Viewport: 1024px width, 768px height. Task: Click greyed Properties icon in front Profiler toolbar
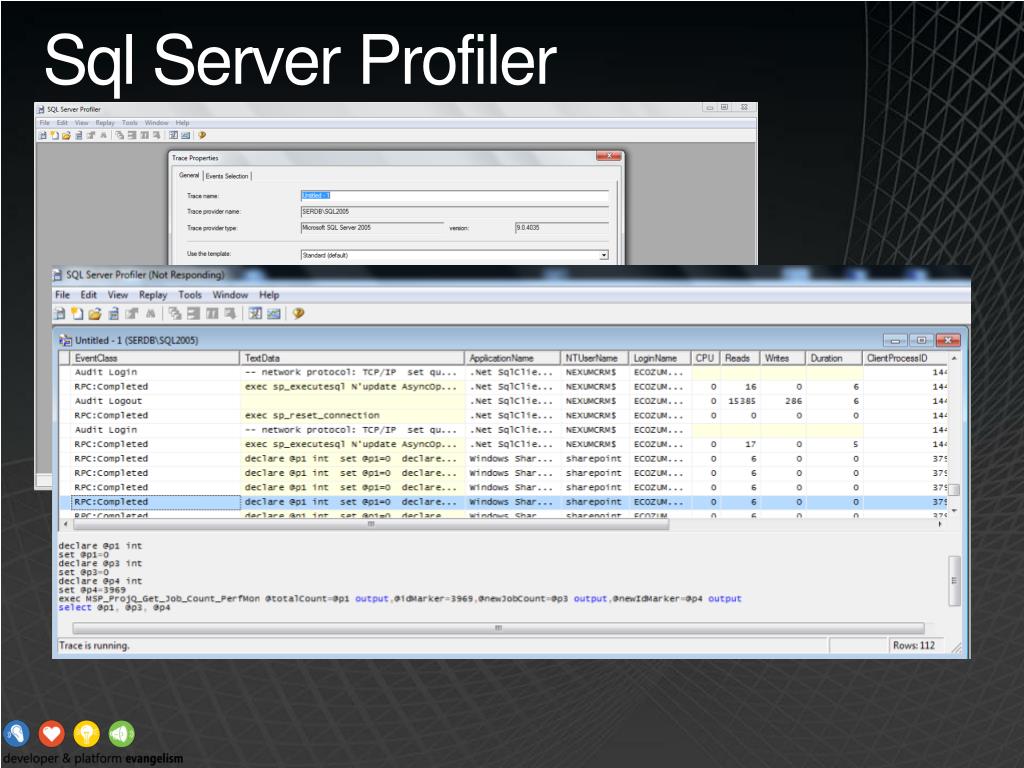131,313
